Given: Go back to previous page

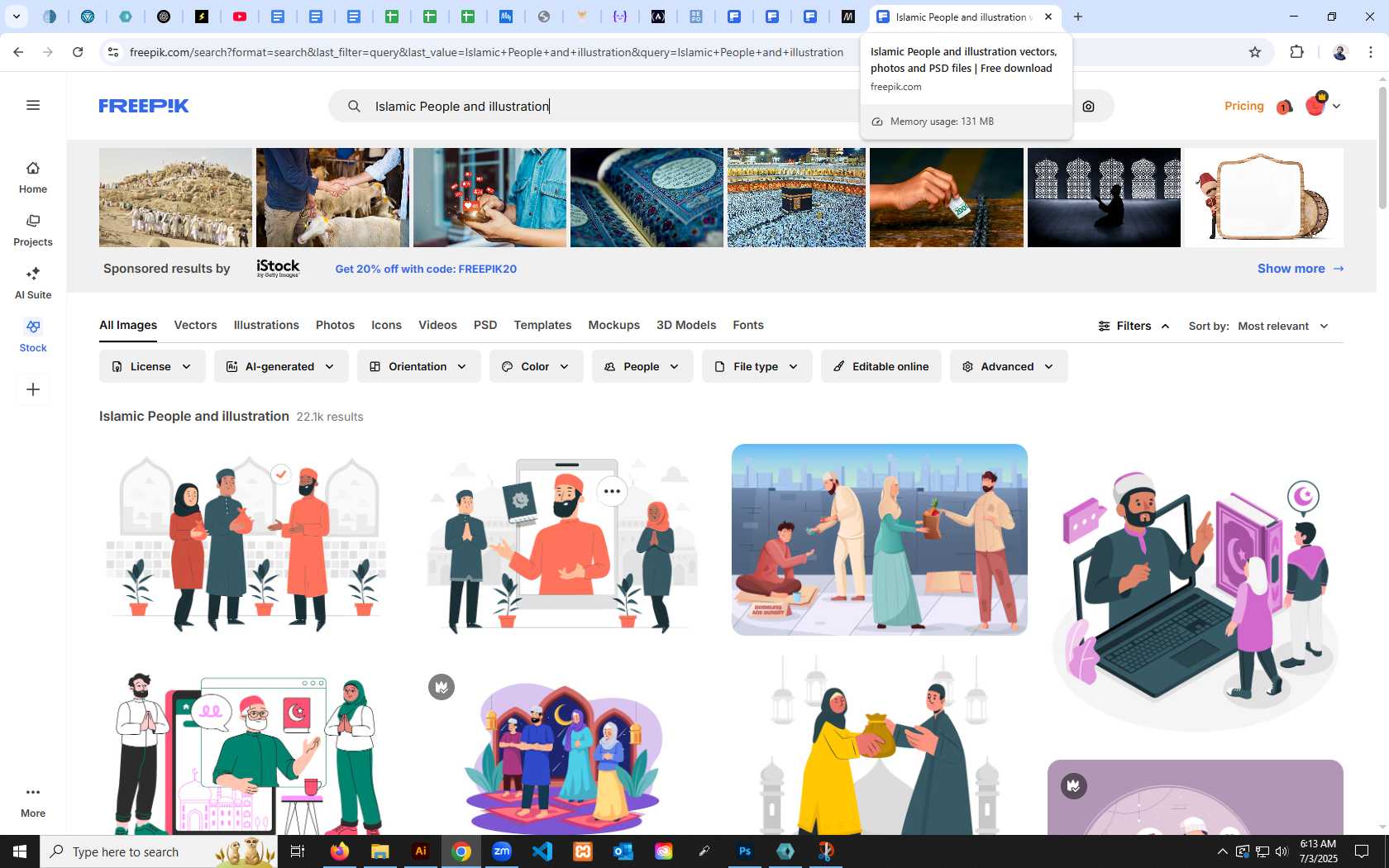Looking at the screenshot, I should click(18, 52).
